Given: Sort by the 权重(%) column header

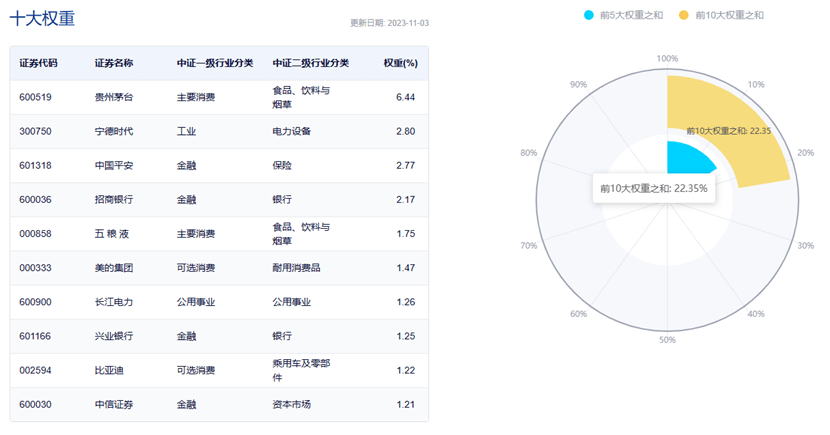Looking at the screenshot, I should tap(400, 63).
